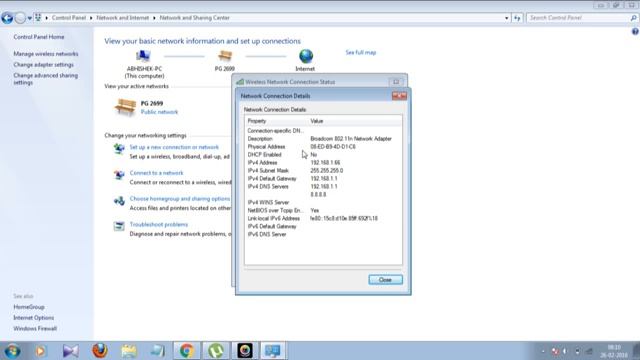The height and width of the screenshot is (360, 640).
Task: Open Manage wireless networks
Action: pos(46,54)
